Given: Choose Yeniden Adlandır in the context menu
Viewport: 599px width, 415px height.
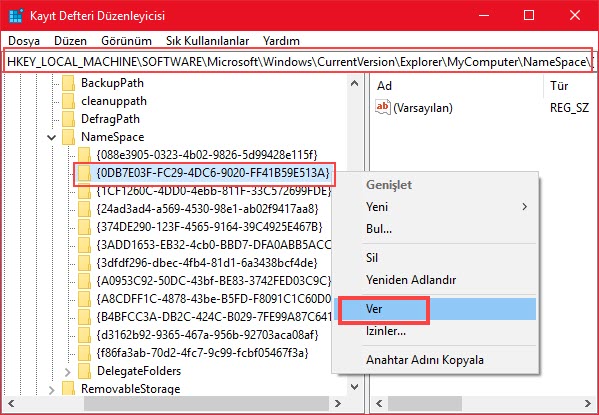Looking at the screenshot, I should [435, 280].
